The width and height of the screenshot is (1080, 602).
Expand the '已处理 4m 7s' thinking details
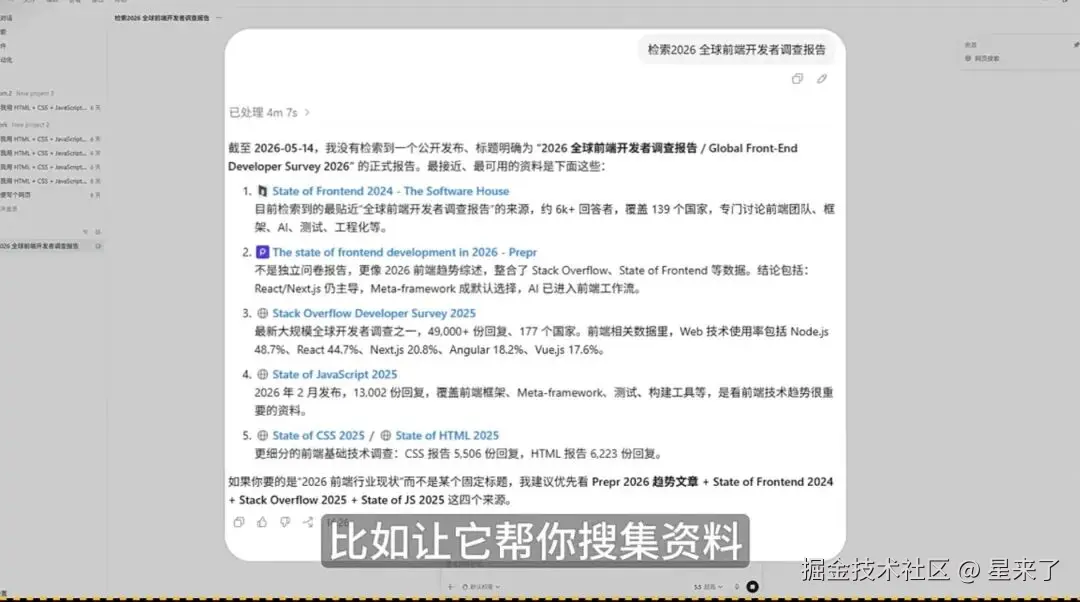click(269, 112)
